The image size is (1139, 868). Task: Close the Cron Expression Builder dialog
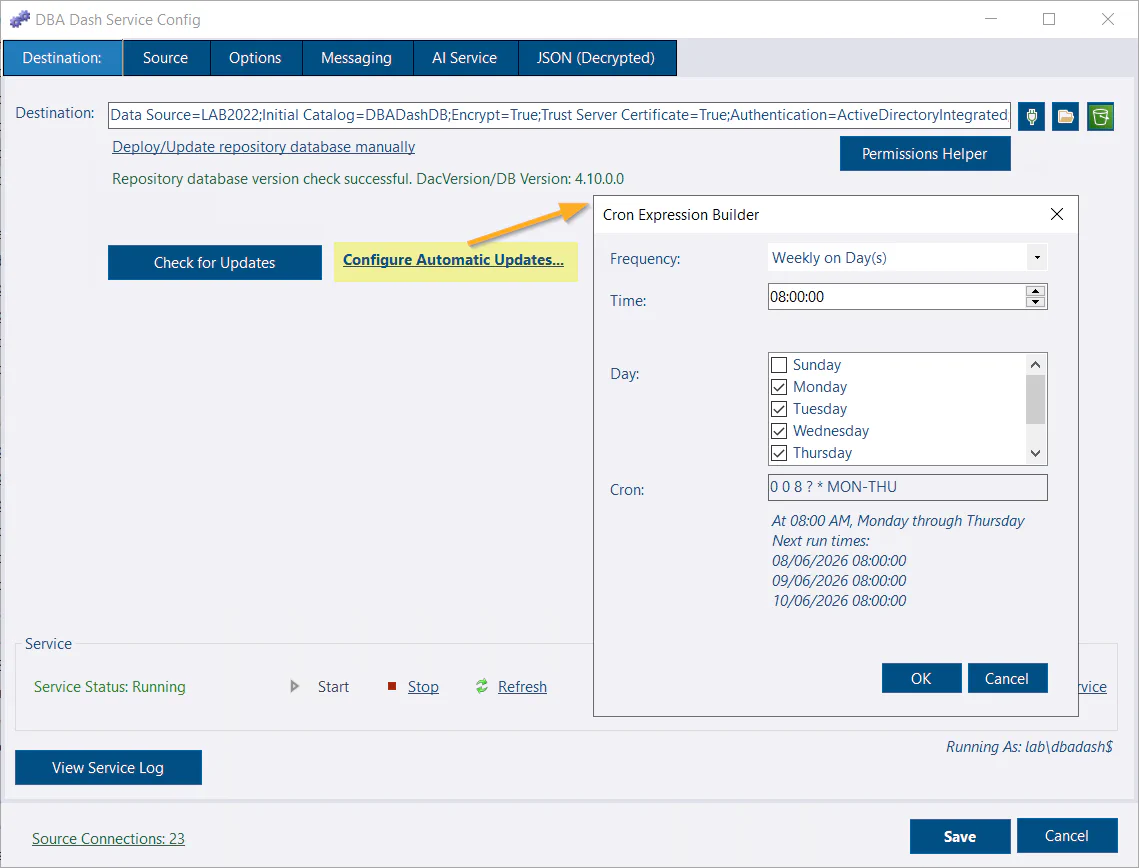pos(1057,214)
